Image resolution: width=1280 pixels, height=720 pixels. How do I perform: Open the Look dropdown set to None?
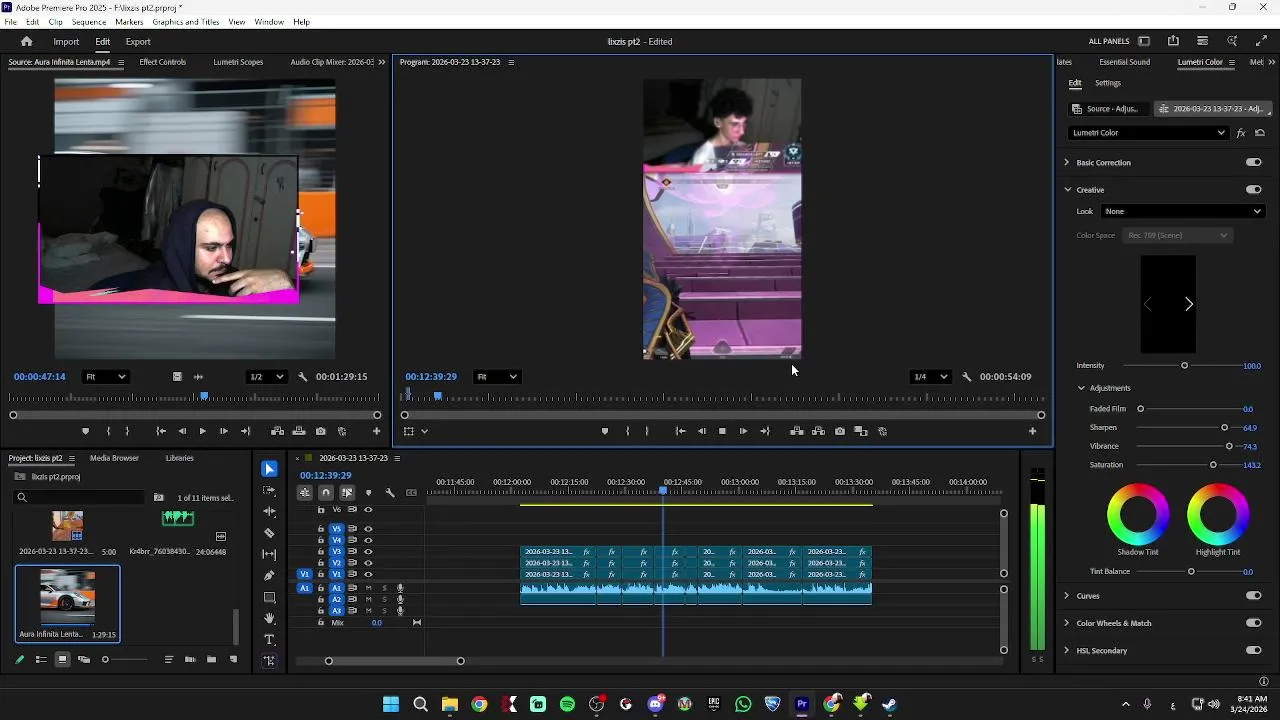pyautogui.click(x=1183, y=211)
